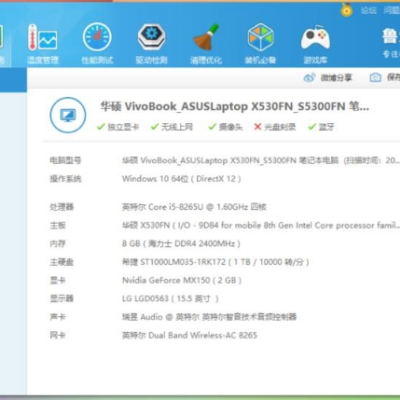
Task: Click the 蓝牙 checkmark feature
Action: pyautogui.click(x=321, y=127)
